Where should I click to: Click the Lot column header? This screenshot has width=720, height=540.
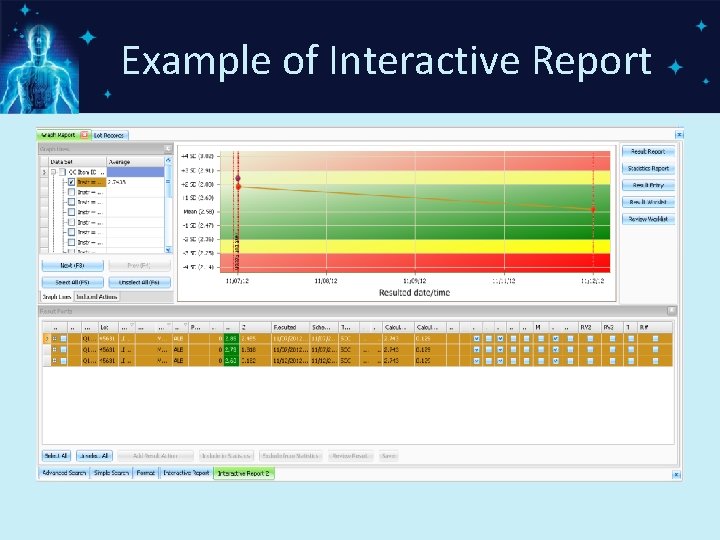[x=108, y=327]
